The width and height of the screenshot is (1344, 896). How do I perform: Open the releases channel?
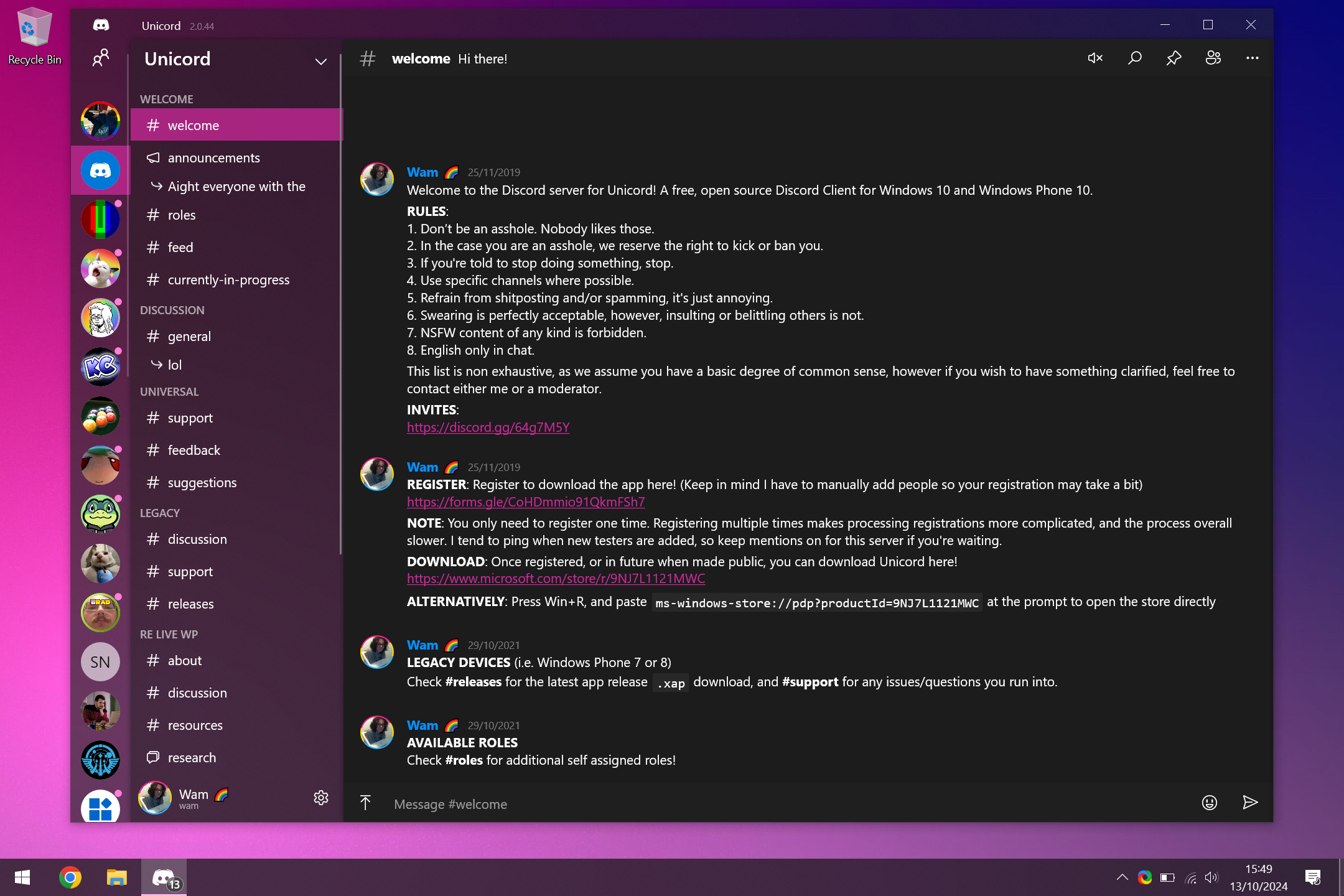coord(236,604)
